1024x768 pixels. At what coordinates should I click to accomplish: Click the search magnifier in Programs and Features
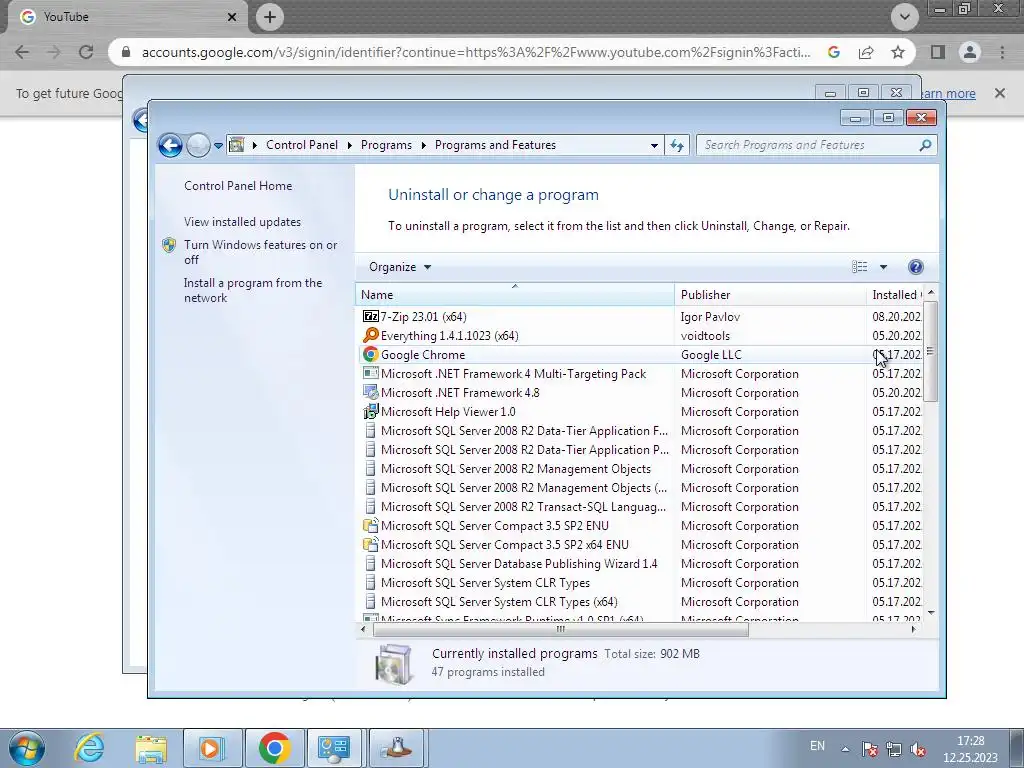(925, 145)
